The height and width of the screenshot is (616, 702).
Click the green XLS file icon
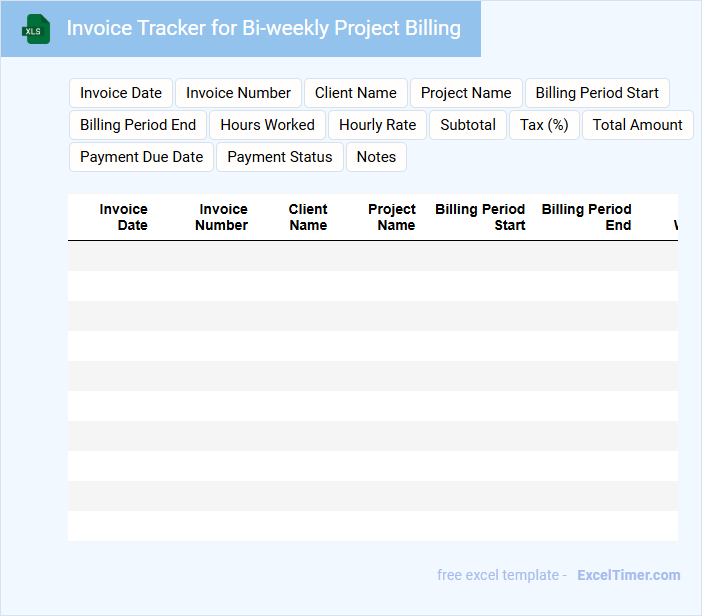[x=36, y=29]
